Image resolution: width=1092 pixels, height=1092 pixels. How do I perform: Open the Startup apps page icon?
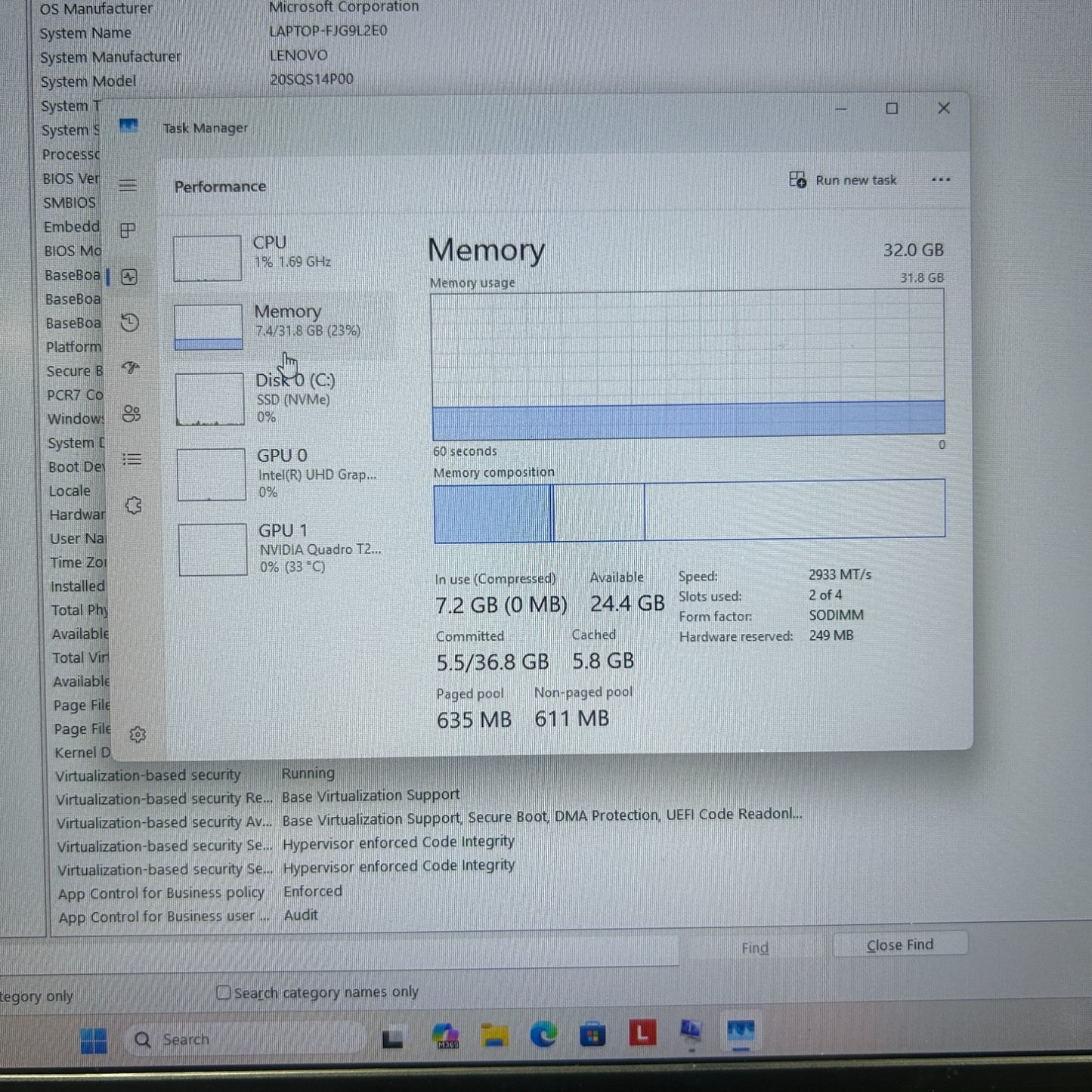click(x=131, y=368)
